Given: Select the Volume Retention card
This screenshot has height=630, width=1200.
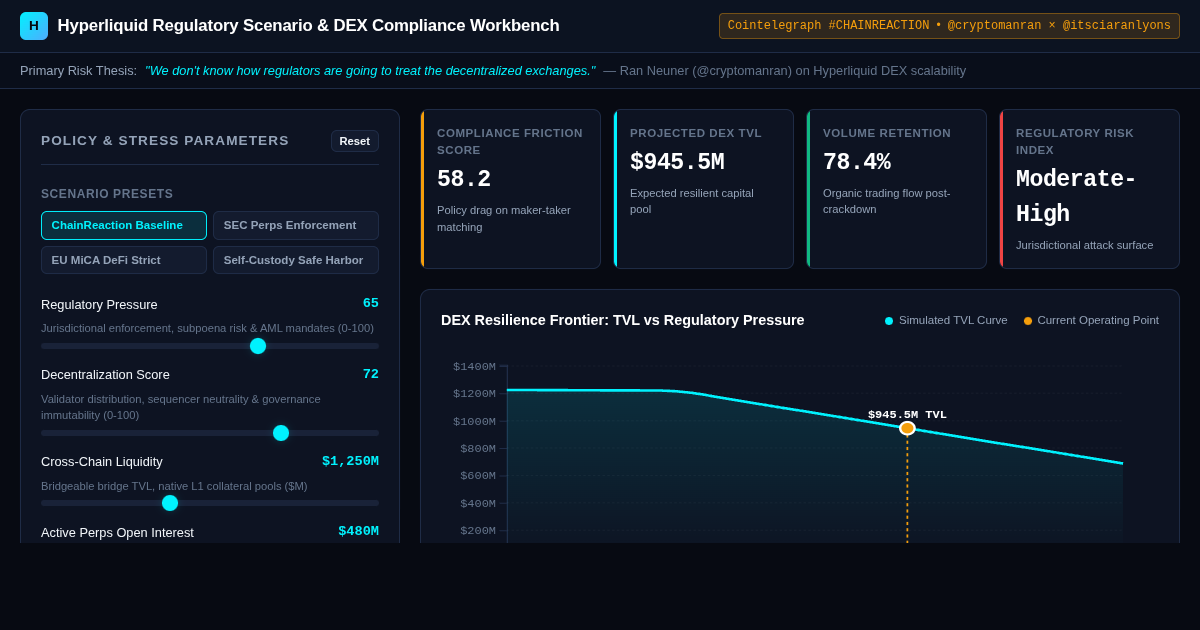Looking at the screenshot, I should click(x=897, y=189).
